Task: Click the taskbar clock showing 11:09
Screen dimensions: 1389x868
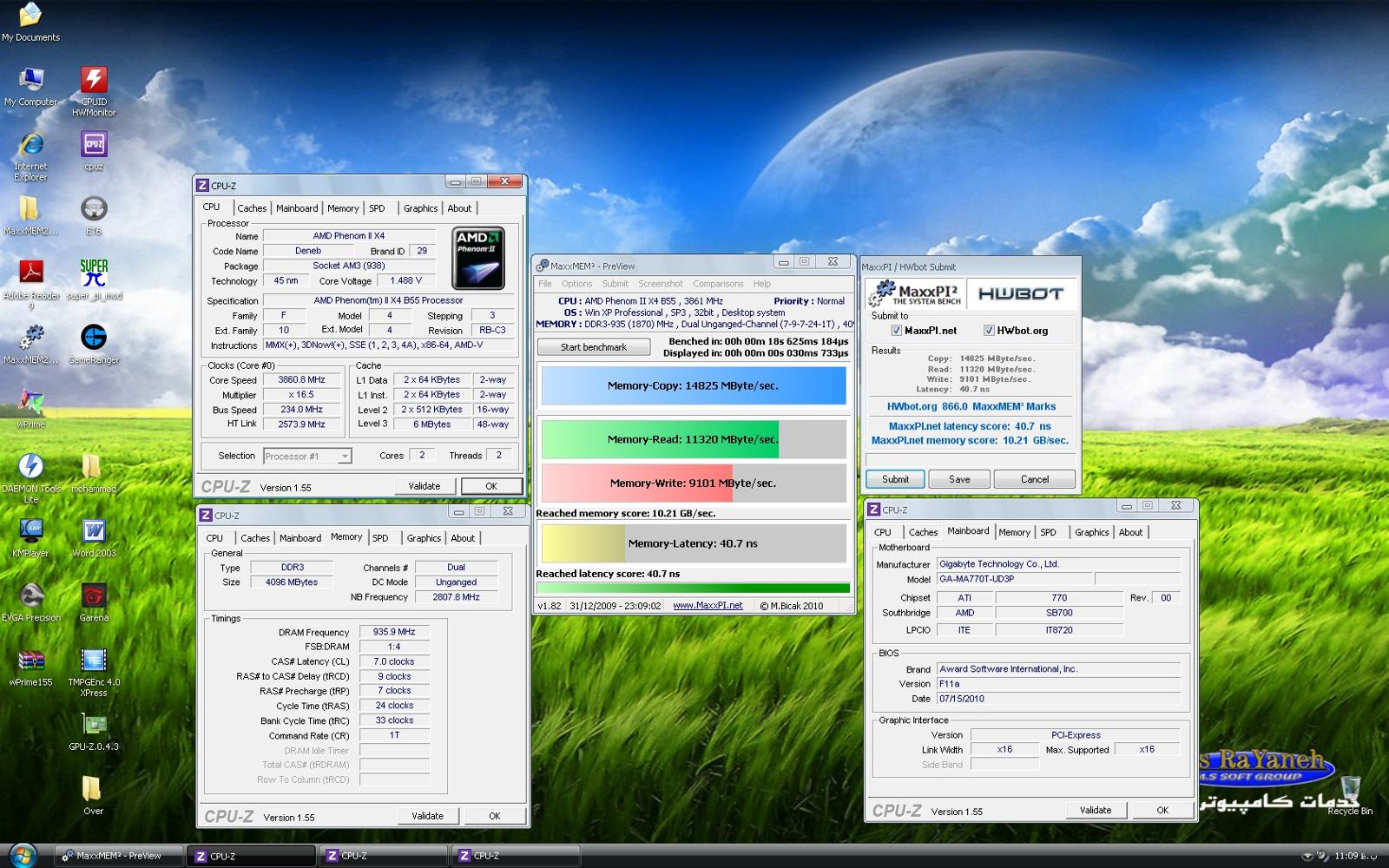Action: tap(1355, 856)
